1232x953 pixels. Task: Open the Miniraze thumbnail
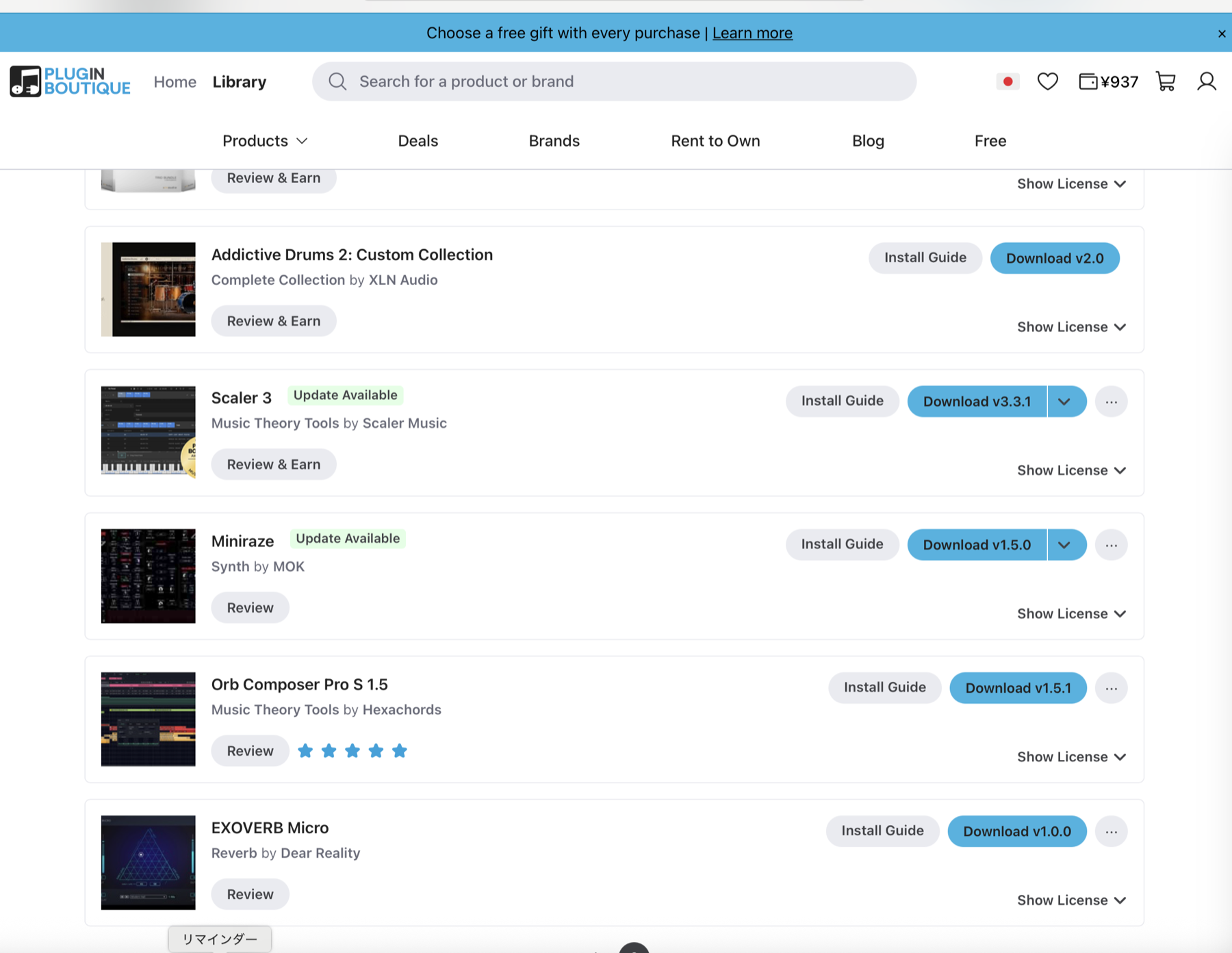click(x=149, y=576)
